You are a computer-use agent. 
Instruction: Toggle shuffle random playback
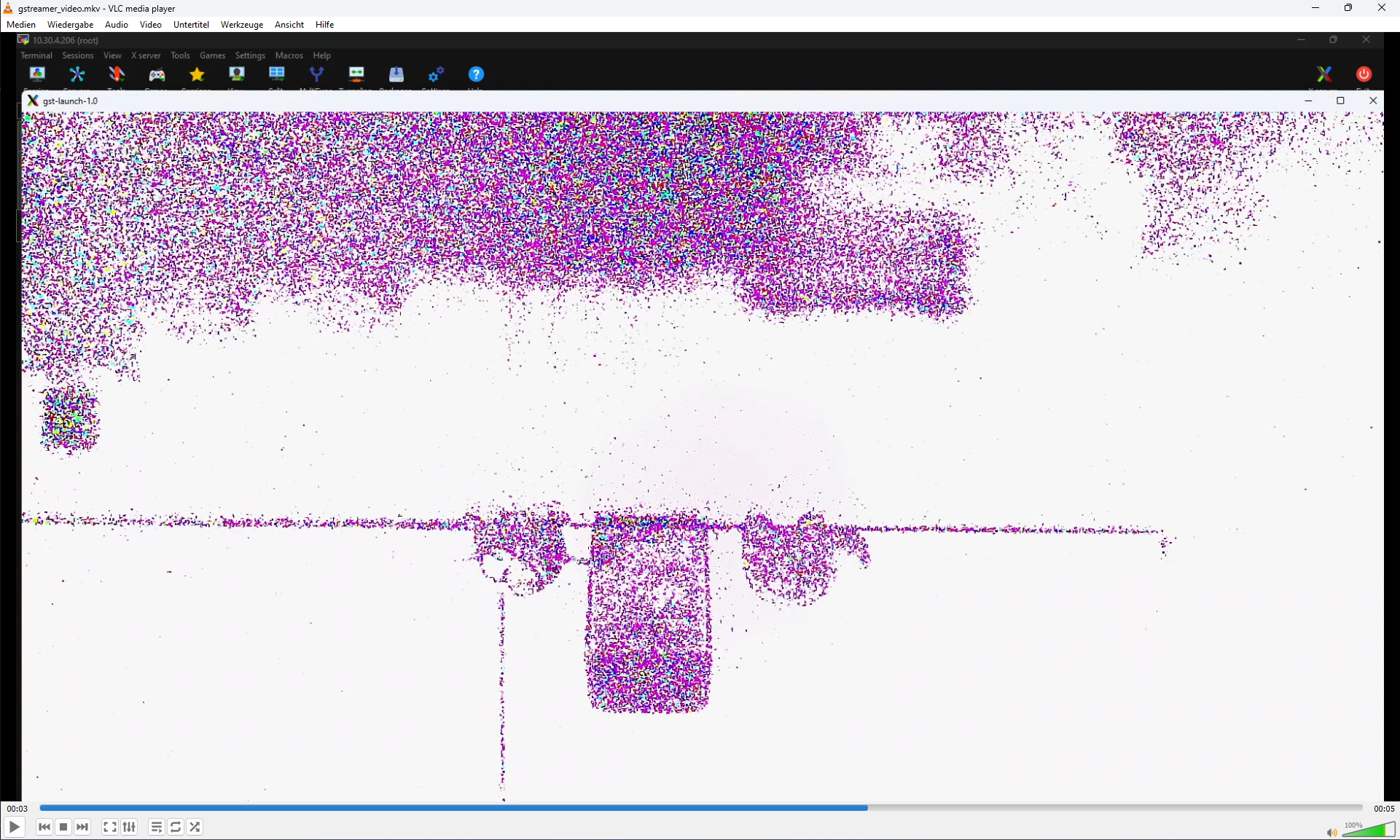[195, 827]
